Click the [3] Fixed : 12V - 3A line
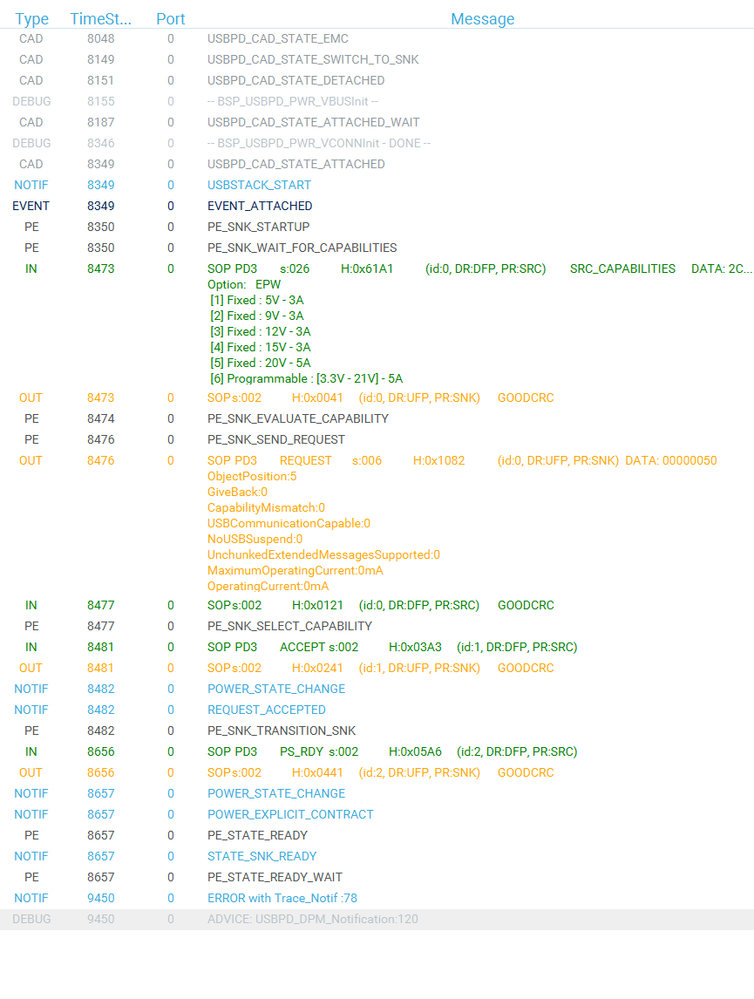754x999 pixels. [260, 332]
